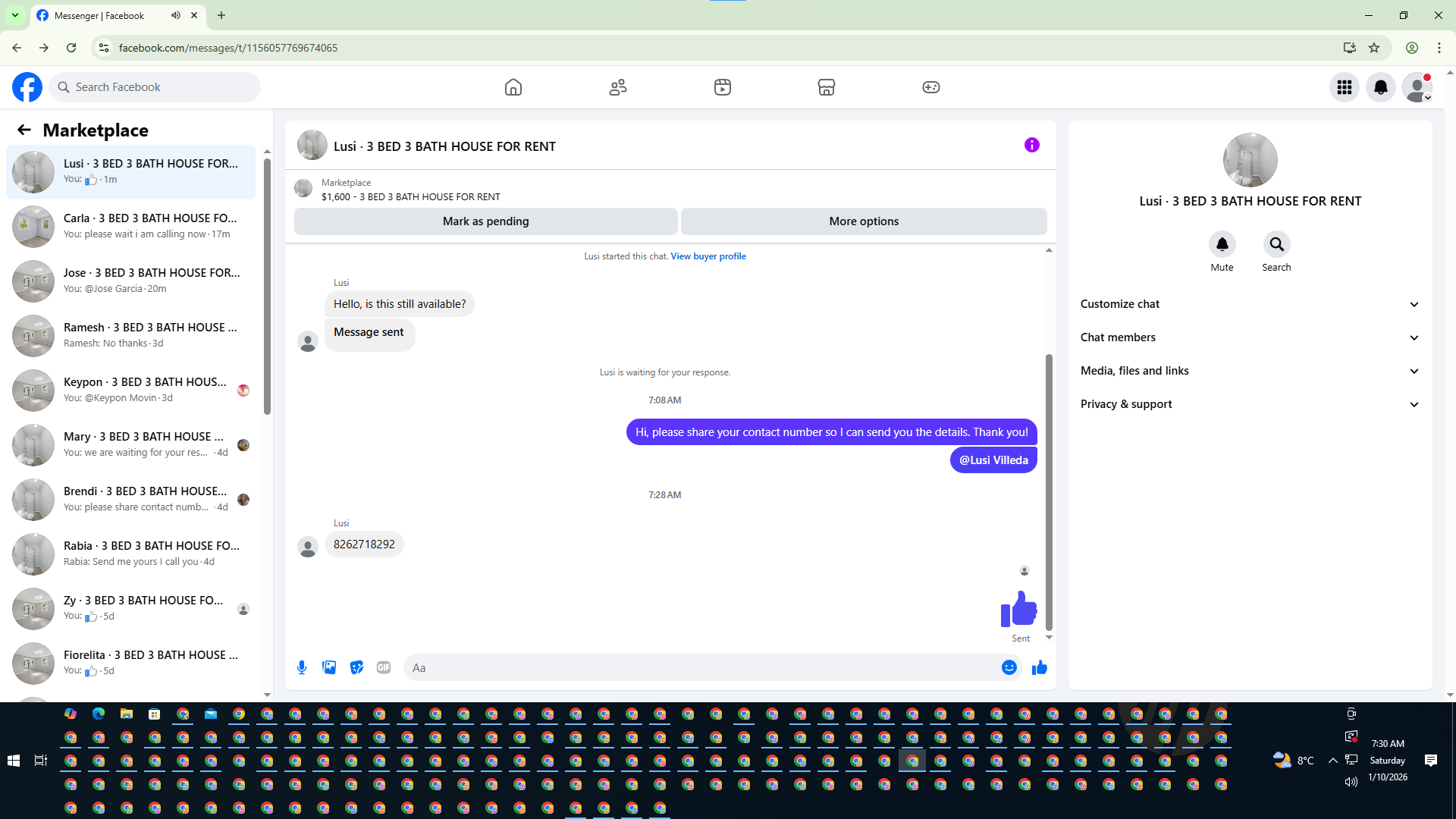The height and width of the screenshot is (819, 1456).
Task: Open the sticker picker icon
Action: click(356, 667)
